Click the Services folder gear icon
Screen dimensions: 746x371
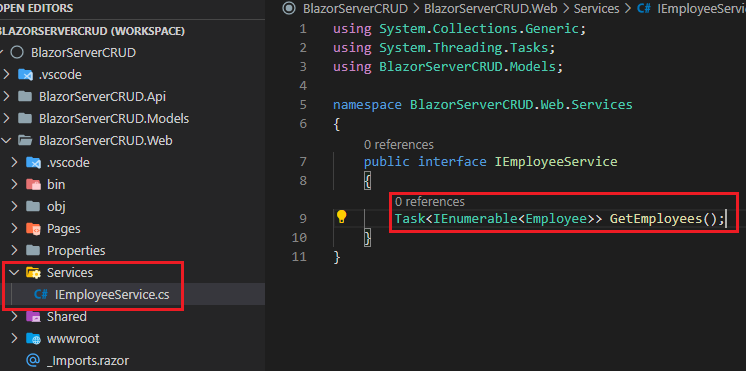tap(33, 273)
